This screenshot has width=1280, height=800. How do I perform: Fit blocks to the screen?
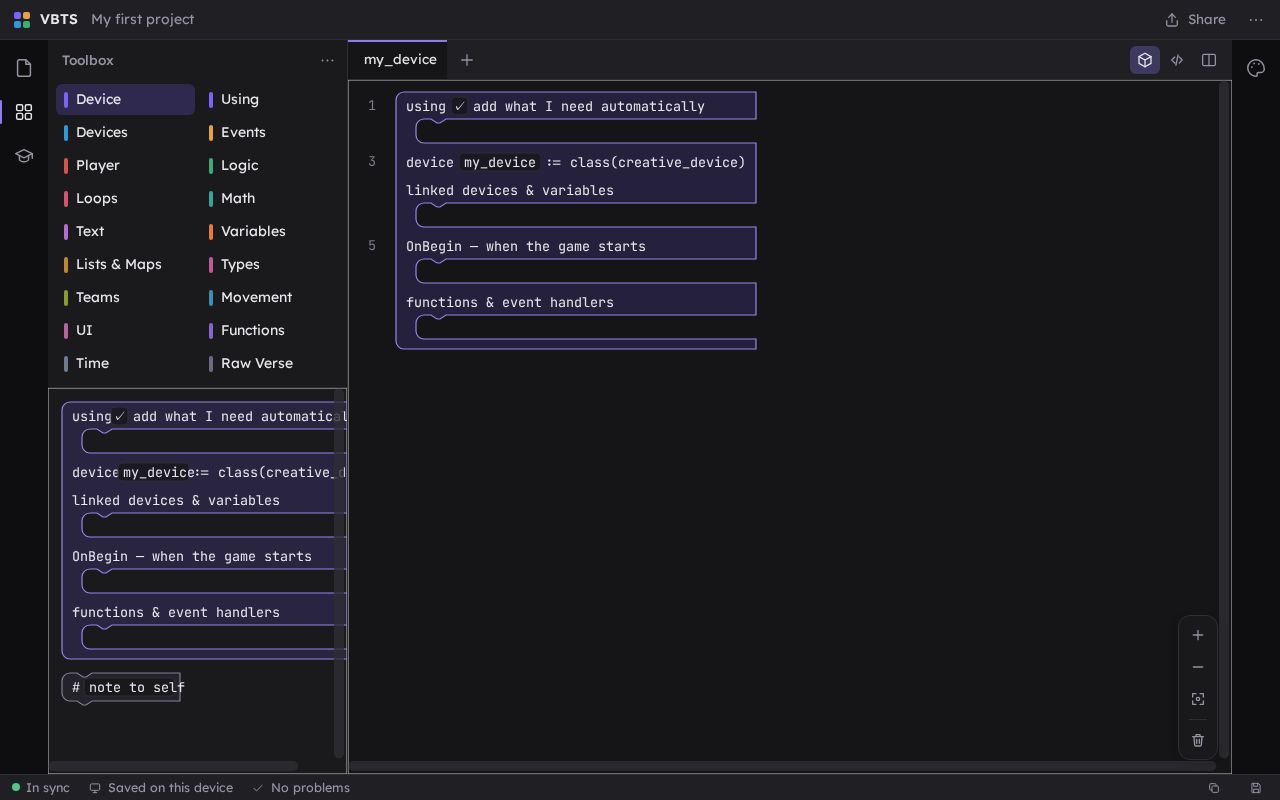coord(1198,699)
